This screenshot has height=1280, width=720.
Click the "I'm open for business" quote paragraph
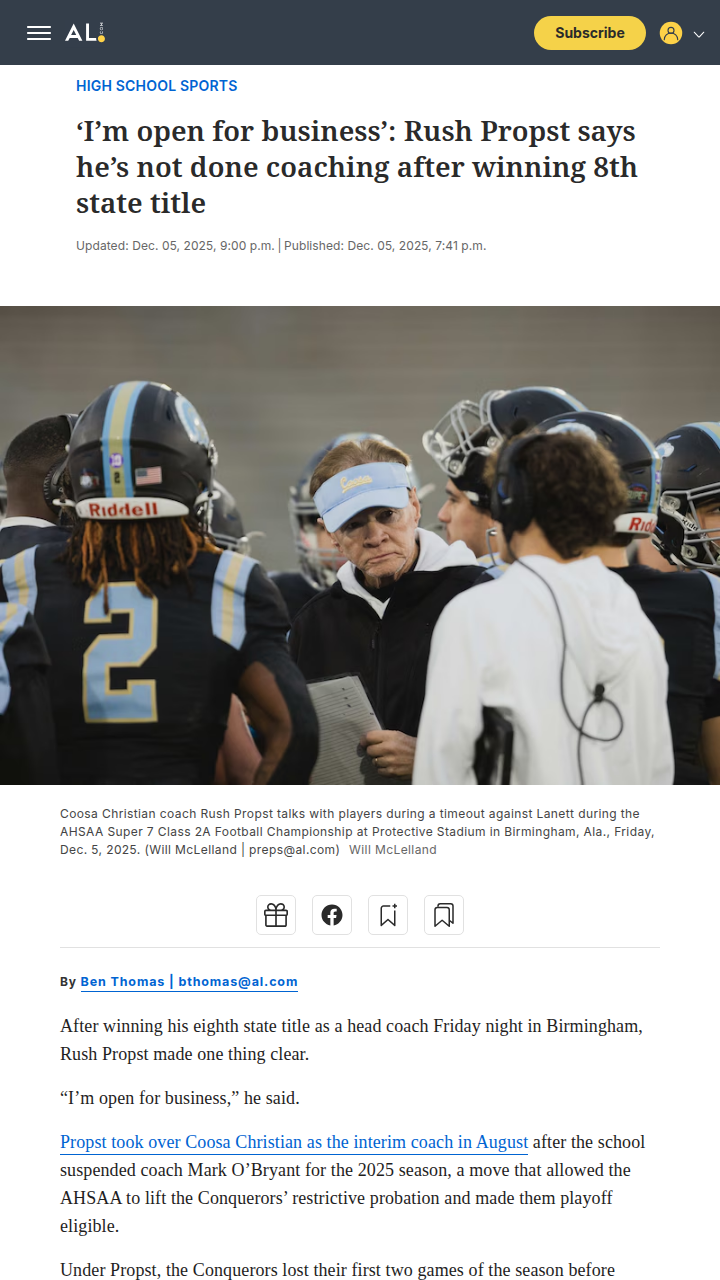pyautogui.click(x=180, y=1098)
